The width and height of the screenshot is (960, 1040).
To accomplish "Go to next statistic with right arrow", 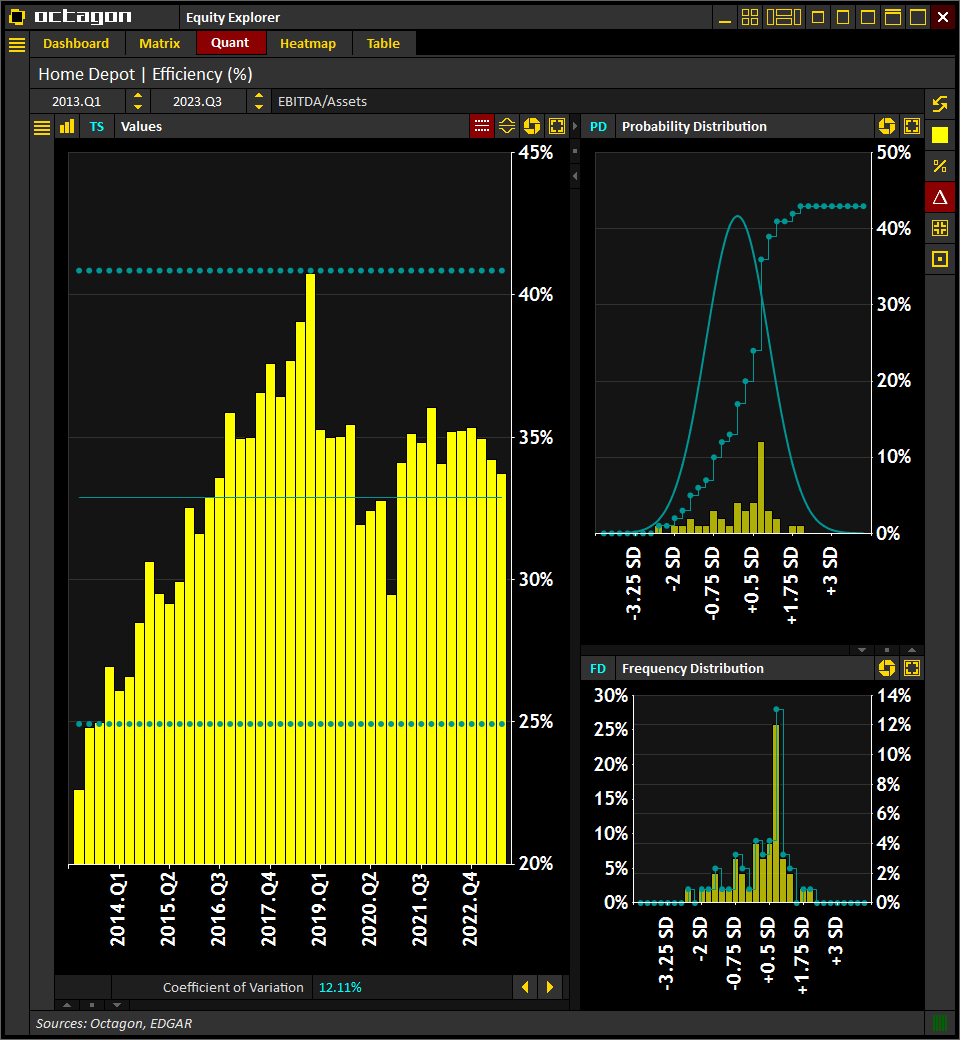I will pos(550,987).
